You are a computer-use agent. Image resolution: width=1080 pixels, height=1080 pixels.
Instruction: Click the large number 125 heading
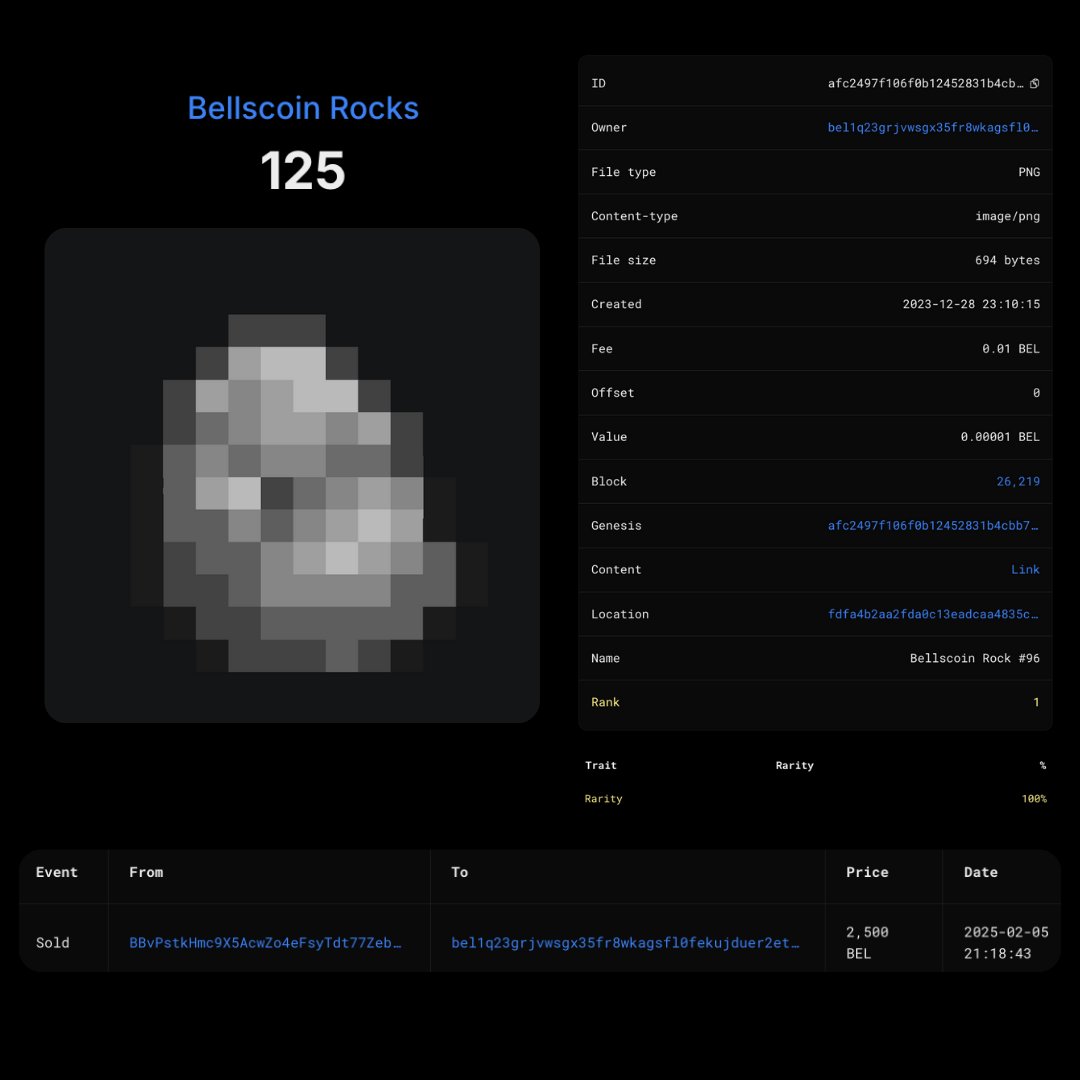302,171
